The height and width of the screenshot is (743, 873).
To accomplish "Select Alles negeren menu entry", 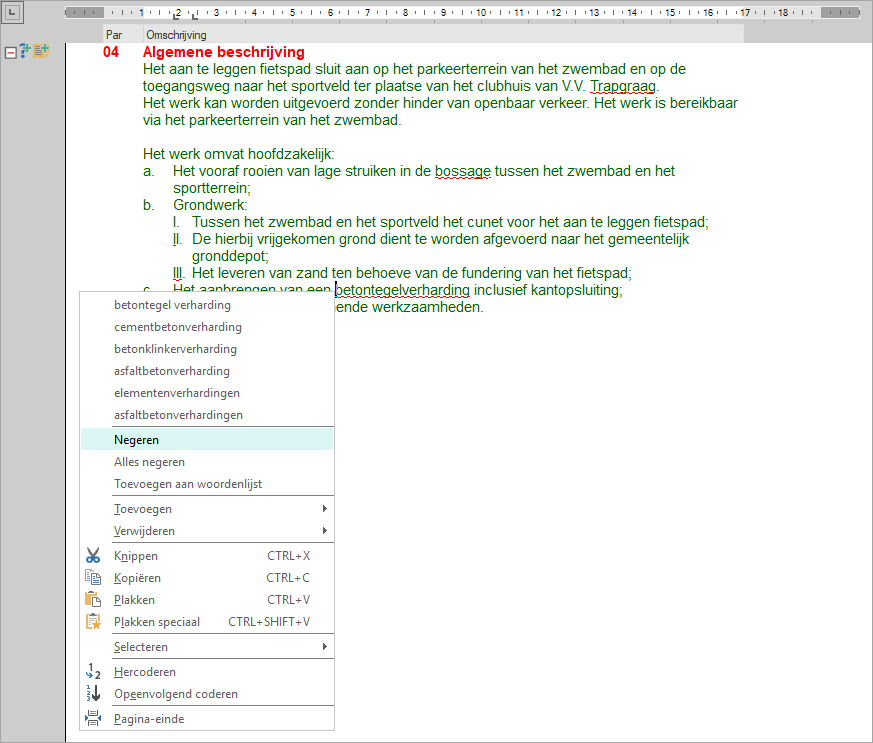I will point(207,462).
